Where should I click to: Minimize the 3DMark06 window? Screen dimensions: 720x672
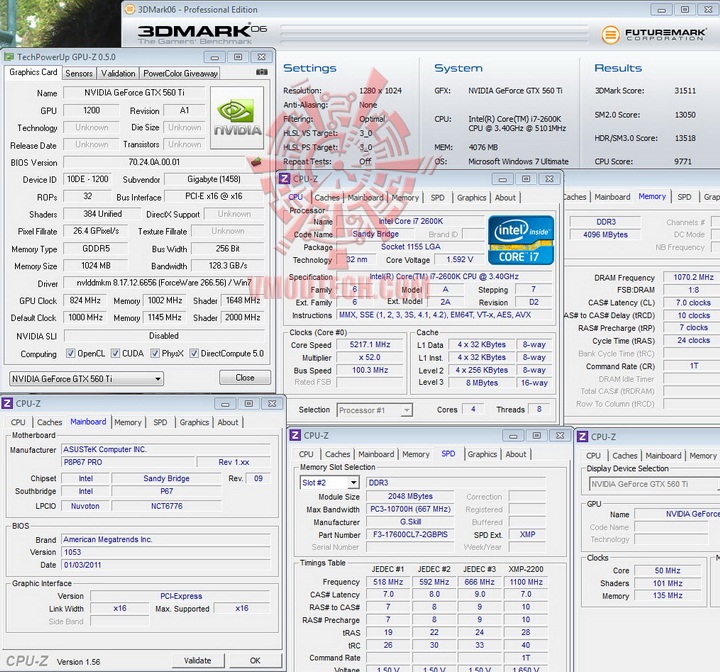click(662, 9)
